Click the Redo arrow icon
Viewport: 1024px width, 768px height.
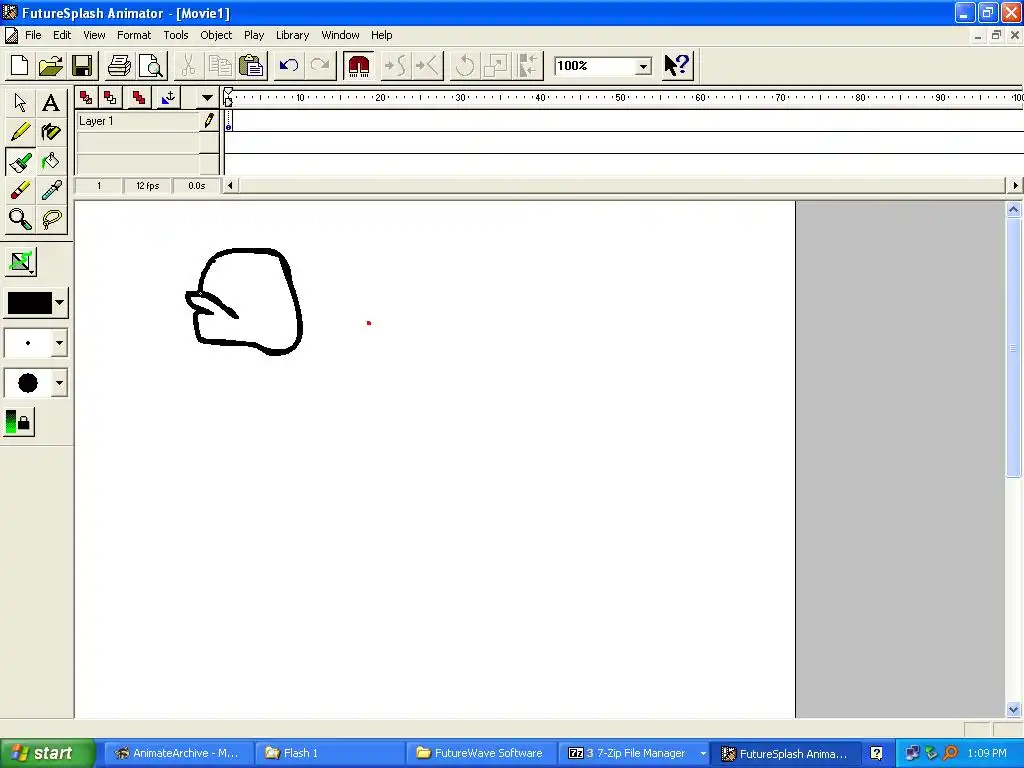[x=320, y=65]
